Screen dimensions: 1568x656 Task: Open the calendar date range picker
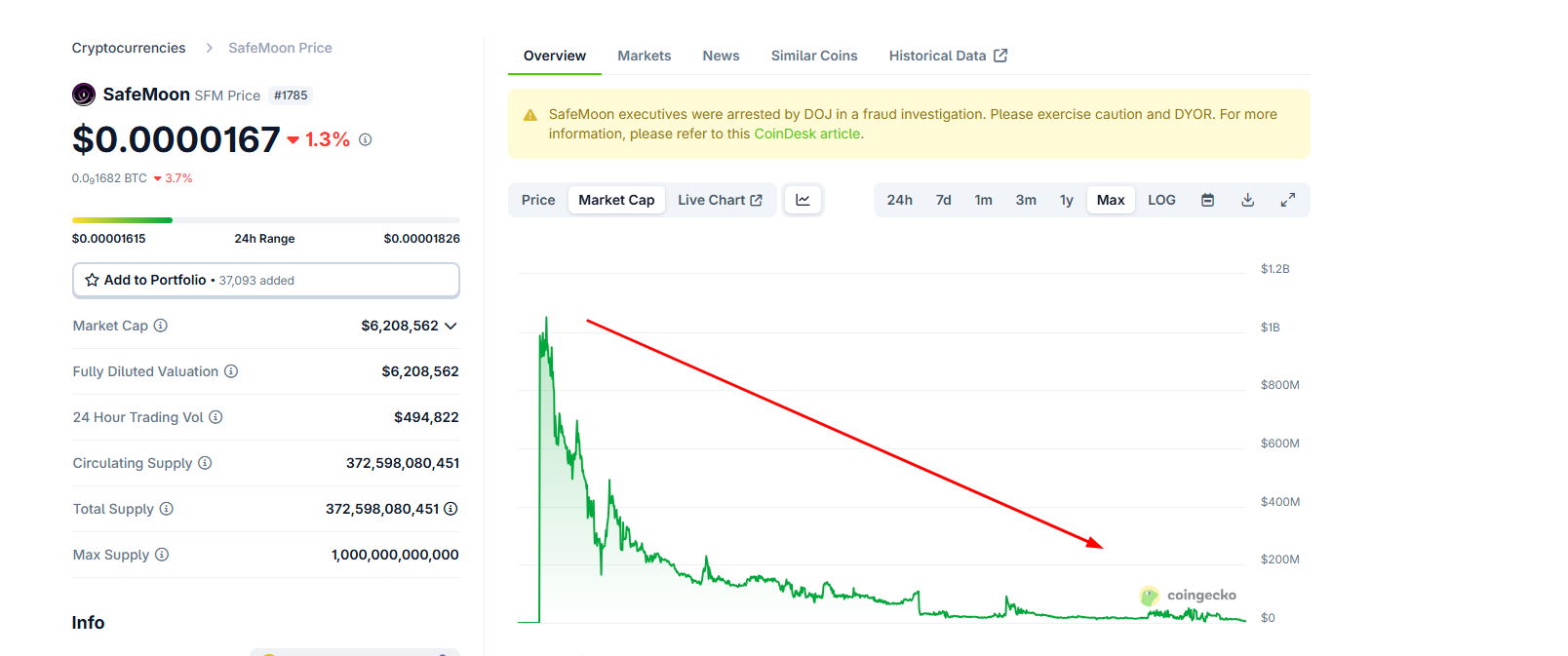pyautogui.click(x=1207, y=200)
